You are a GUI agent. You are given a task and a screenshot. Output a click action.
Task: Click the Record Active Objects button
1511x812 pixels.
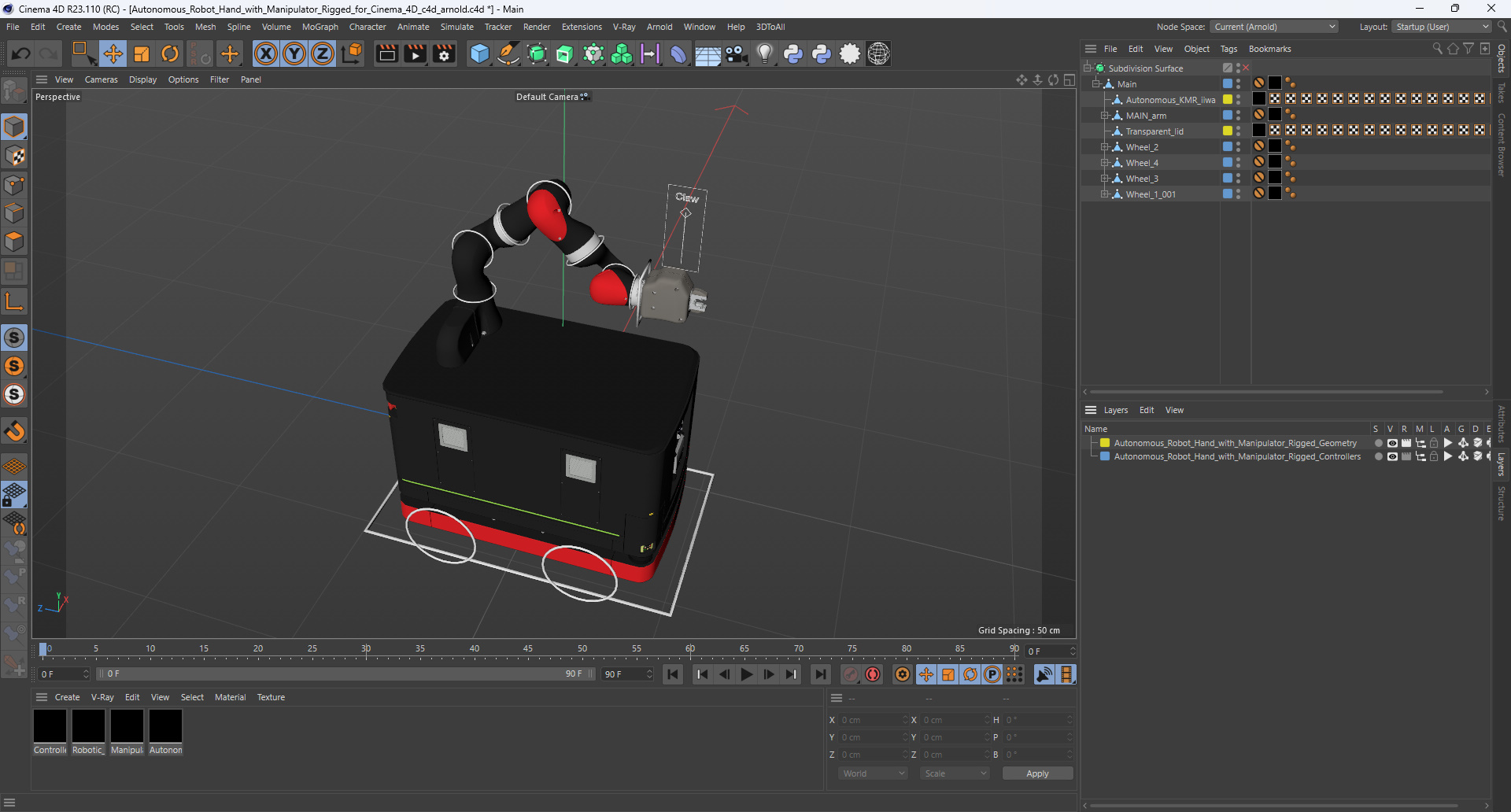pos(851,674)
